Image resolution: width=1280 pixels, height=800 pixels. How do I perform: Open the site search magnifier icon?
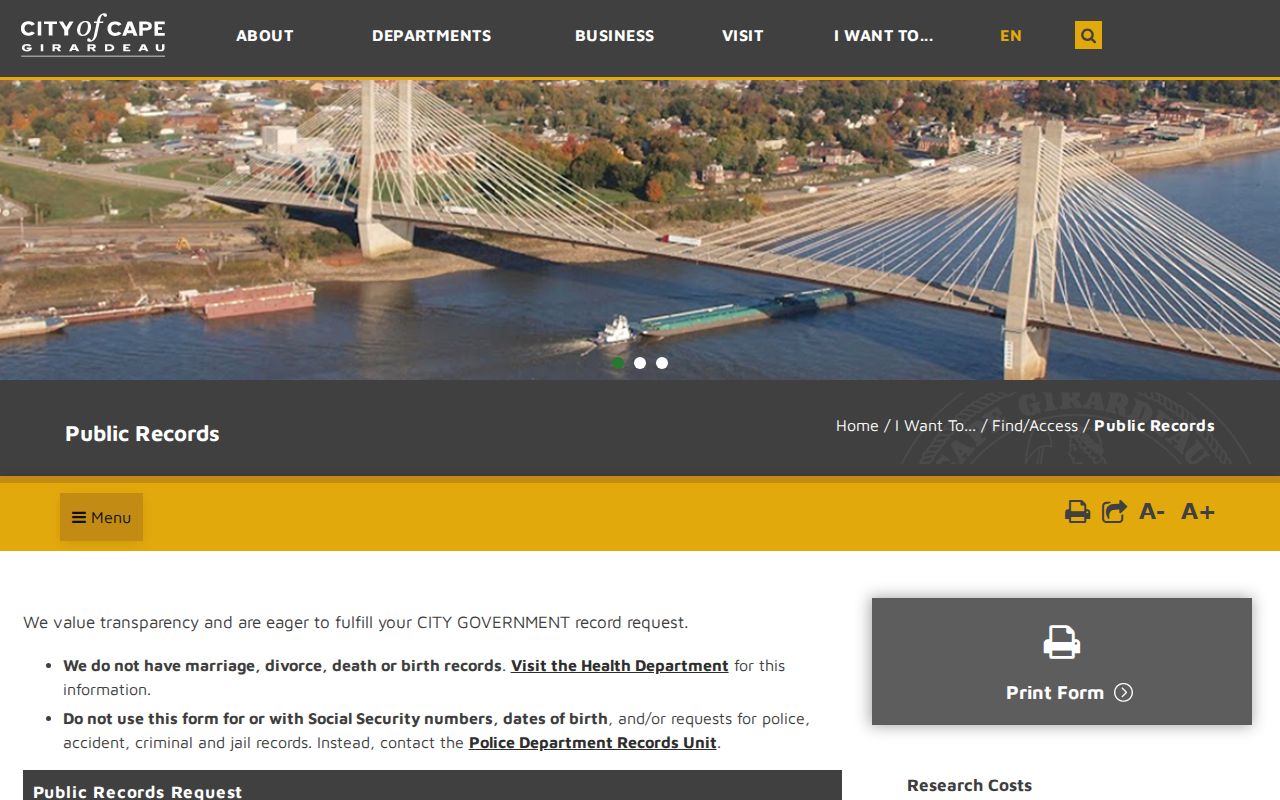coord(1088,35)
